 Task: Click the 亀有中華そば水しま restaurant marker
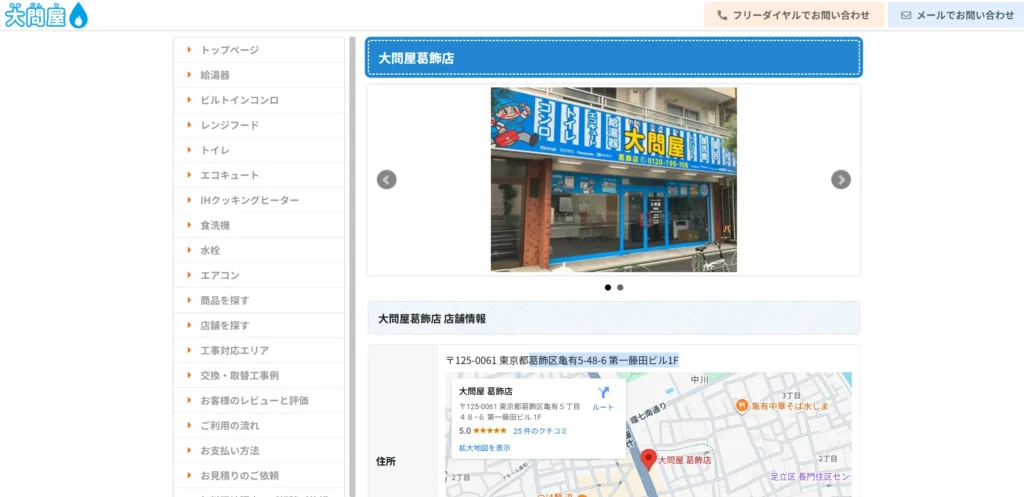pyautogui.click(x=742, y=405)
